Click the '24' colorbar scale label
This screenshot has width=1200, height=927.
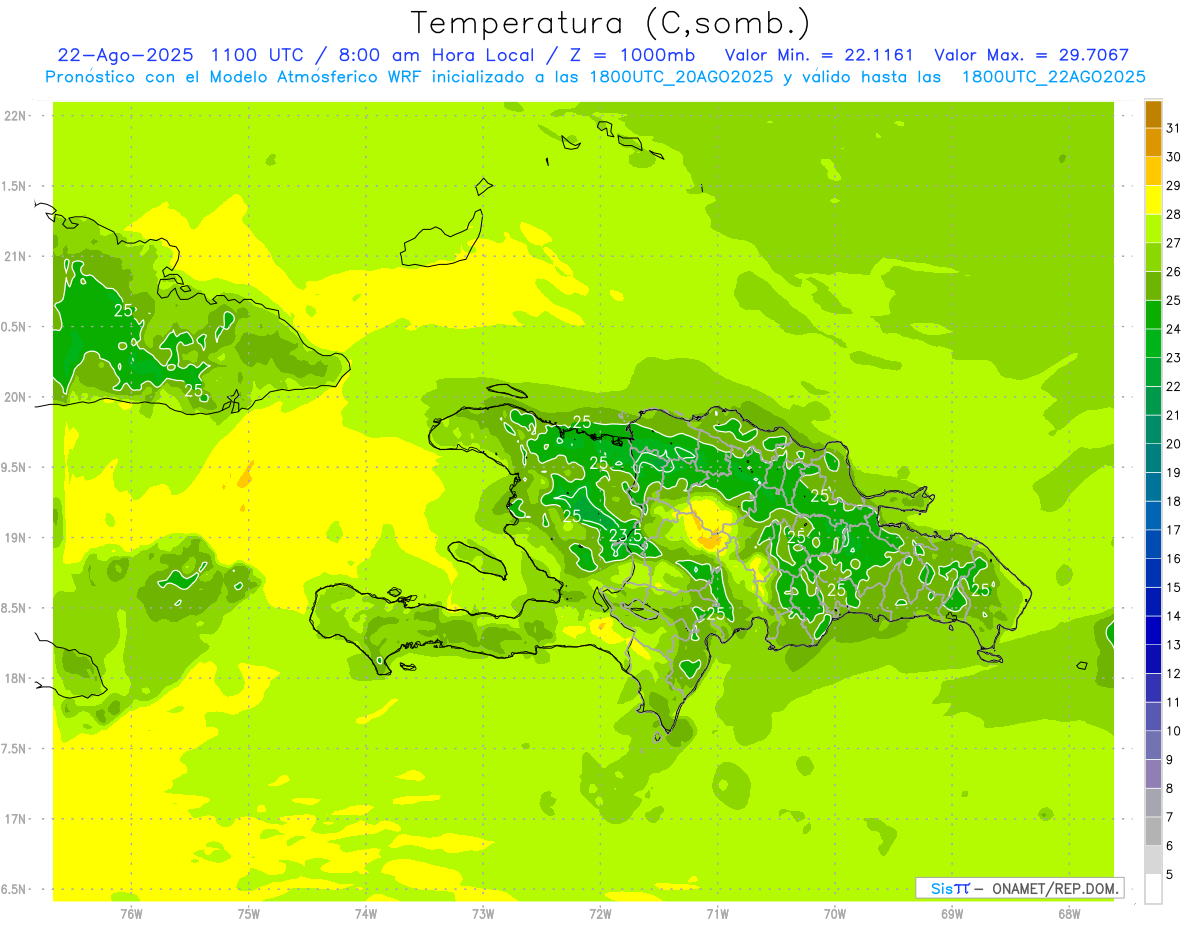(1174, 329)
